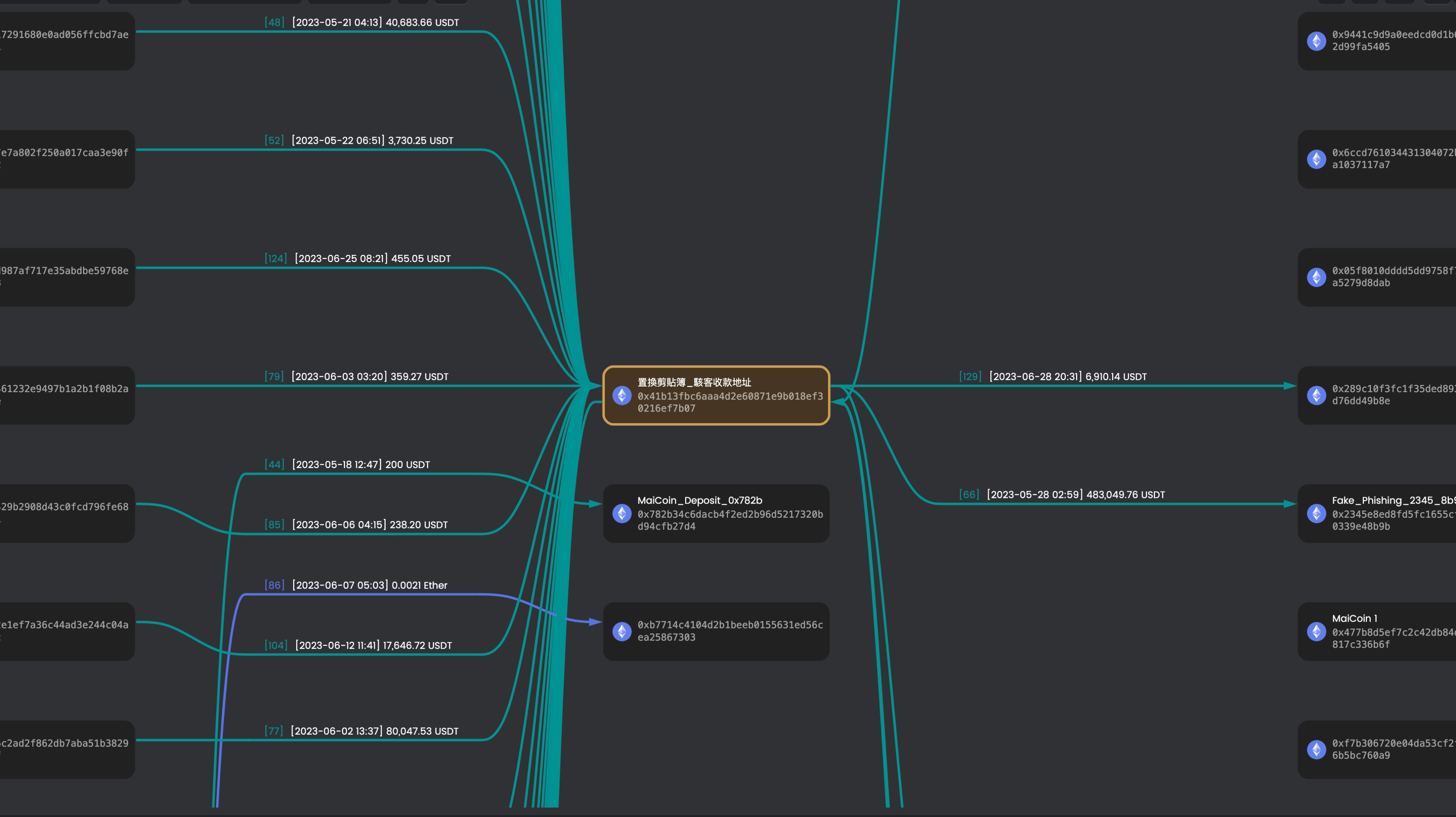Click Ethereum icon on 0x9441c9d9a0 node
The image size is (1456, 817).
(x=1316, y=41)
